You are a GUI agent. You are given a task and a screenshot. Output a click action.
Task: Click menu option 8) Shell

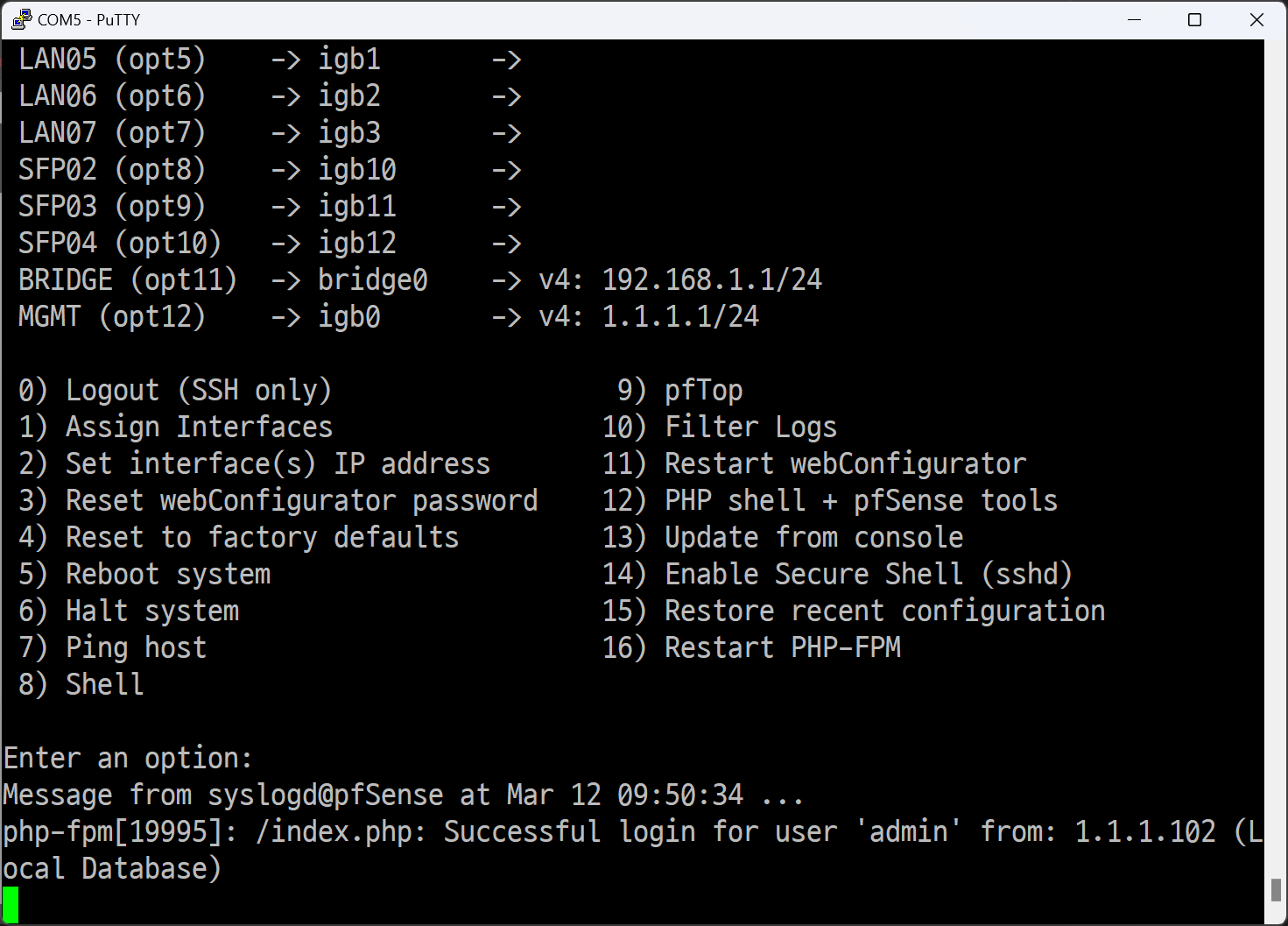pyautogui.click(x=81, y=684)
